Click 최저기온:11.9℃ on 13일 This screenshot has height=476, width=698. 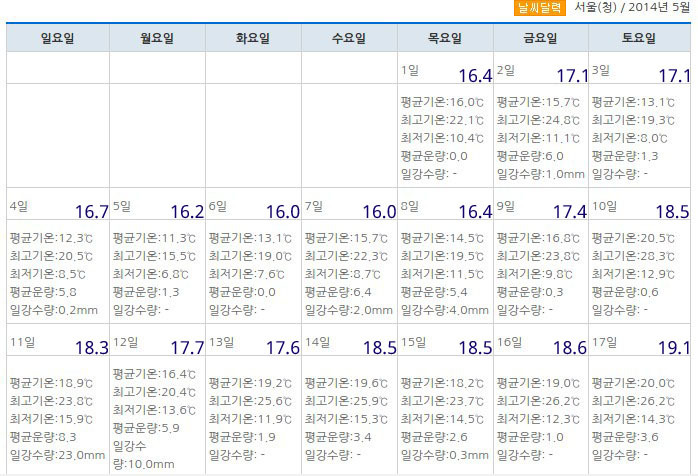coord(250,419)
